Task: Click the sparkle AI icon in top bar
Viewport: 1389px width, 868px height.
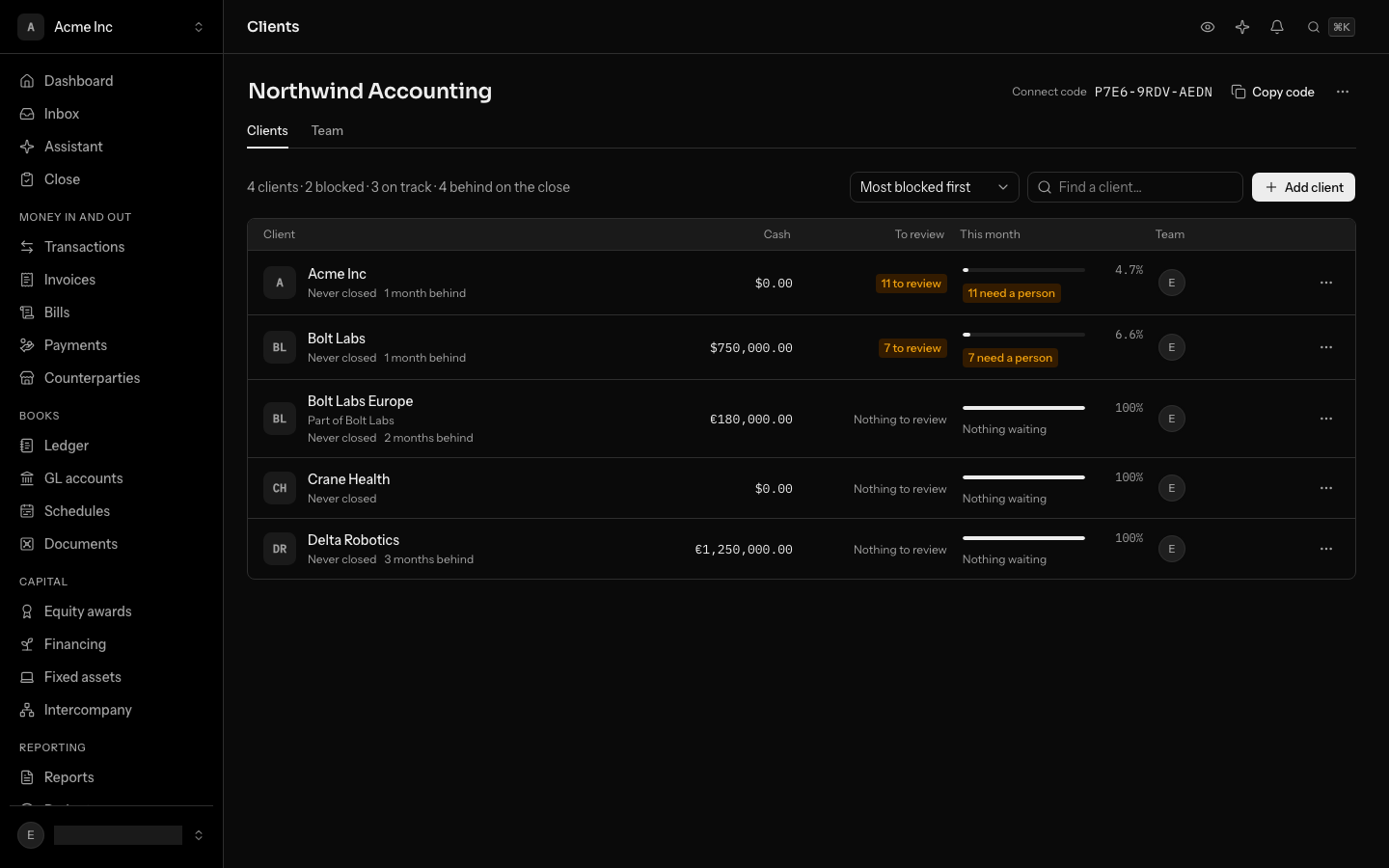Action: 1242,27
